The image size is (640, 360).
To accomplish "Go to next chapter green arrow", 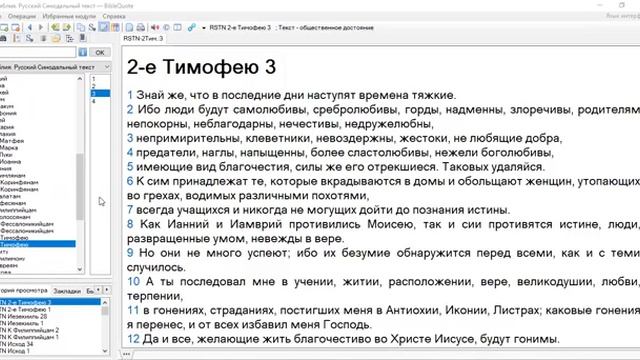I will tap(67, 27).
